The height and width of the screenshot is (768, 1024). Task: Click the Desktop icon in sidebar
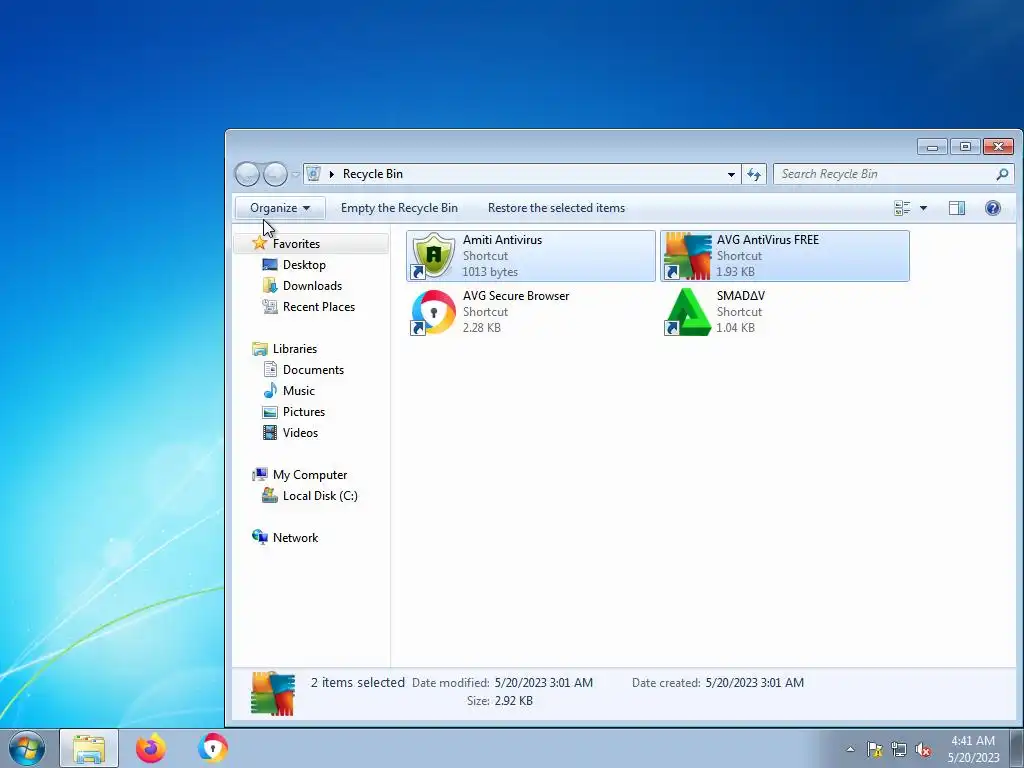pos(270,264)
